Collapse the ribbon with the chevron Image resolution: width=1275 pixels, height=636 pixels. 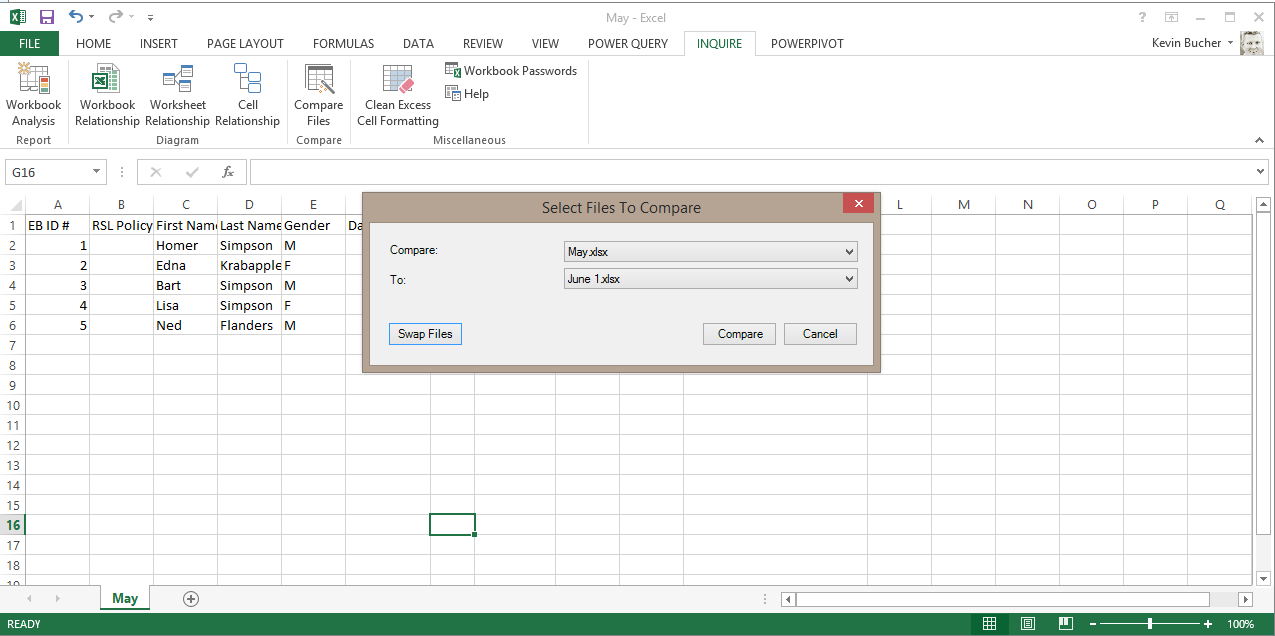click(1259, 140)
